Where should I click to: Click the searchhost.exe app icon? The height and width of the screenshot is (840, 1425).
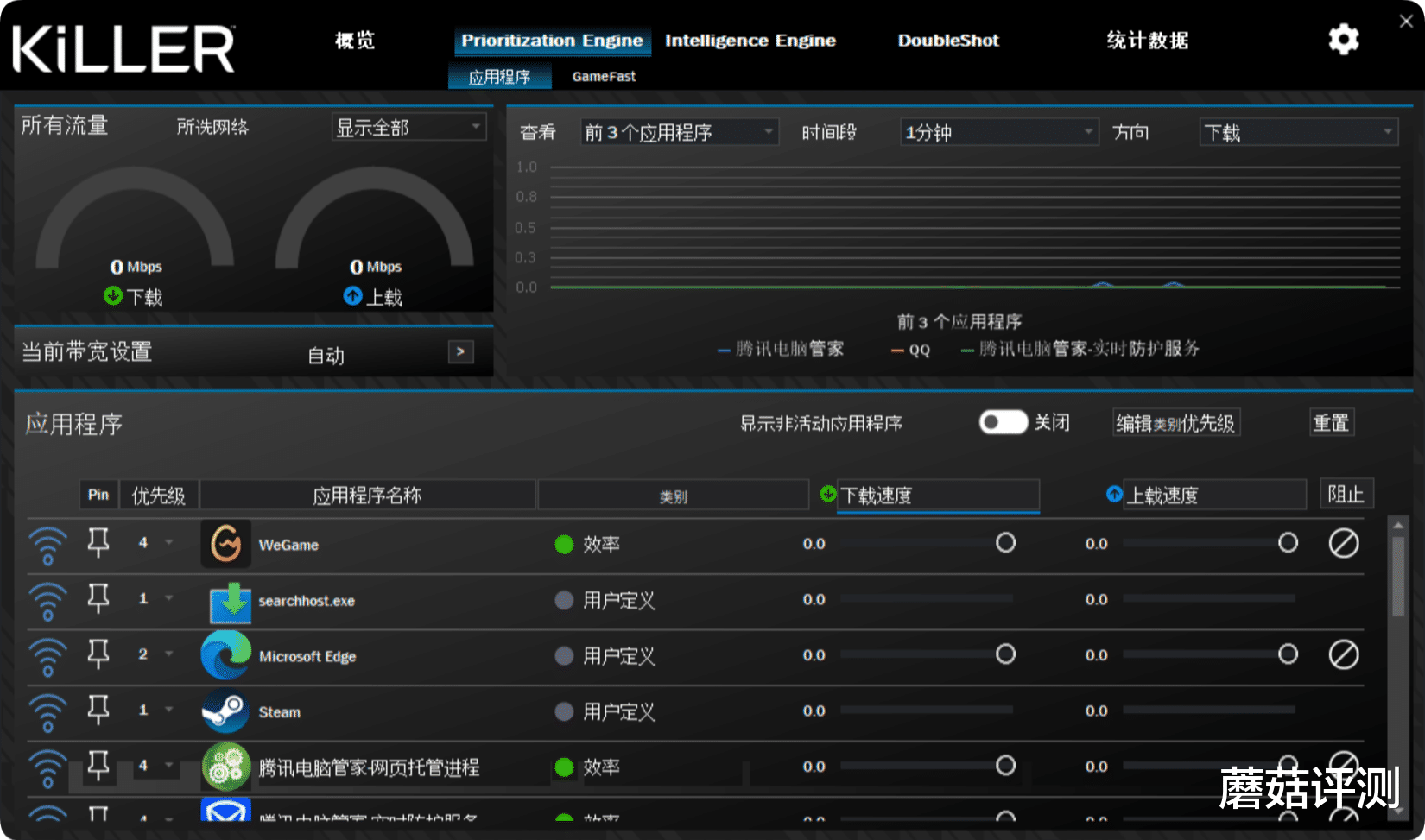click(231, 602)
